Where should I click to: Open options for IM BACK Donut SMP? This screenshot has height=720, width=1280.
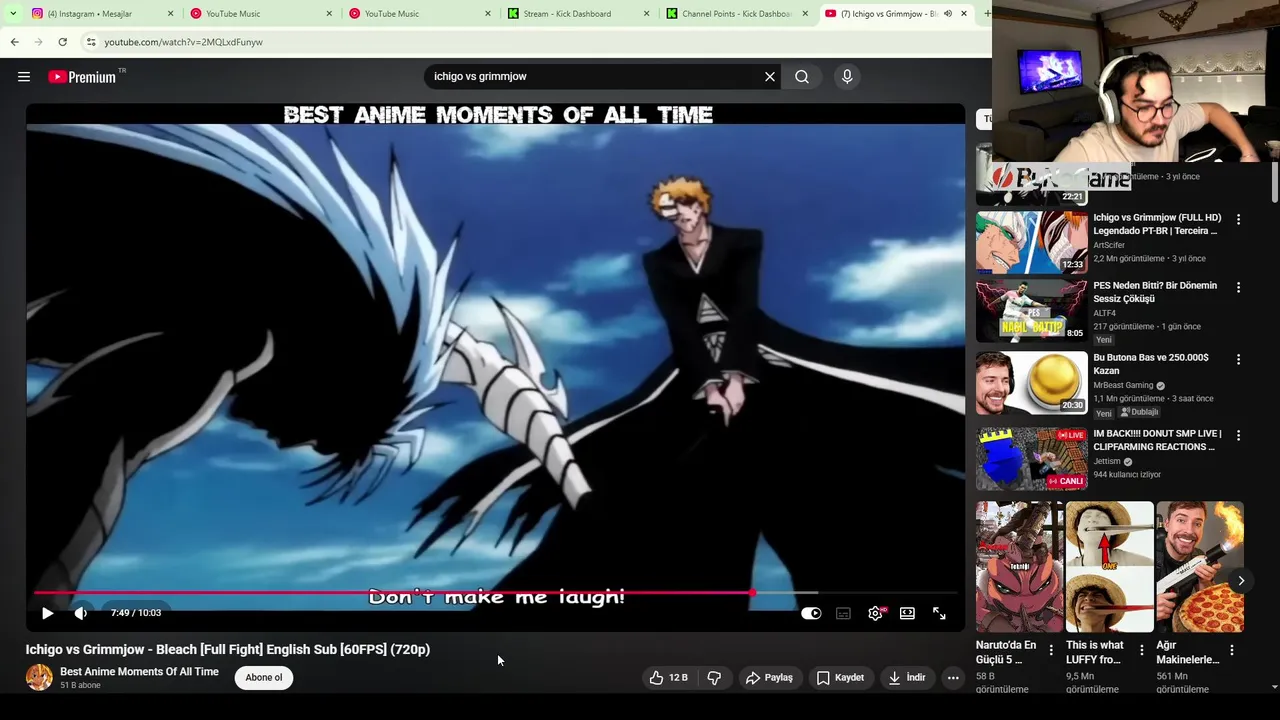(x=1238, y=435)
